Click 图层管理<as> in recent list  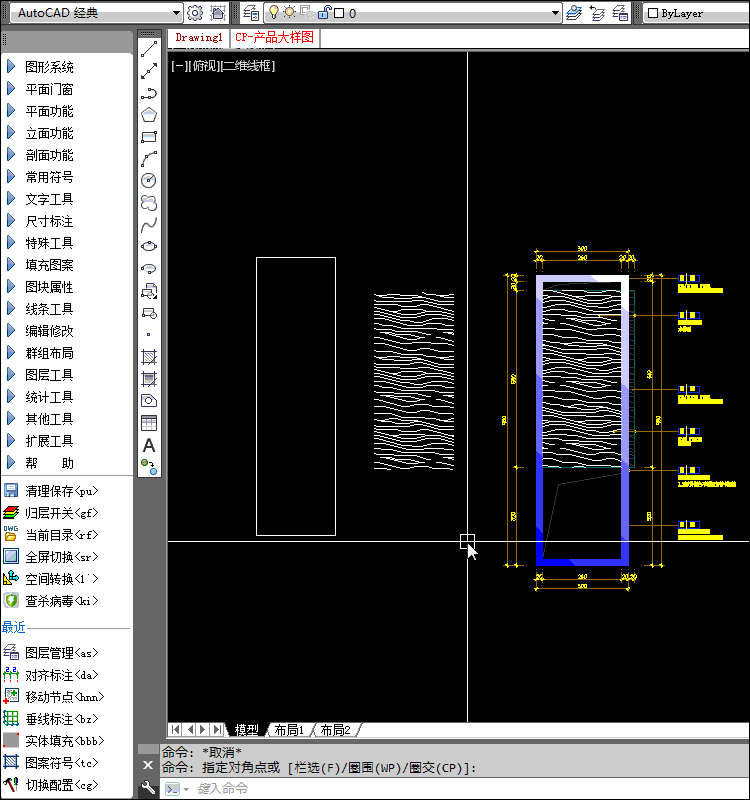(x=62, y=653)
